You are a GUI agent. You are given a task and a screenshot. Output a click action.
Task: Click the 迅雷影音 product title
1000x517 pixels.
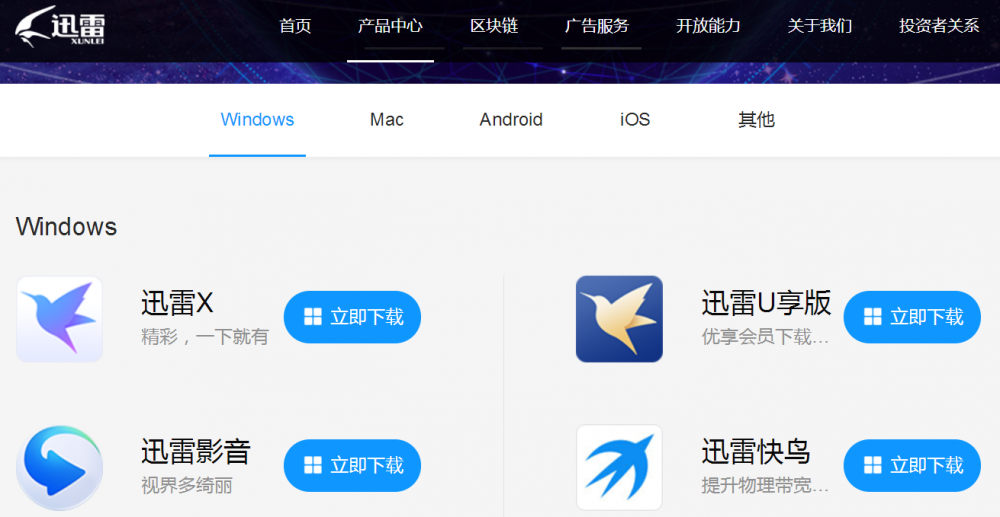(x=196, y=451)
